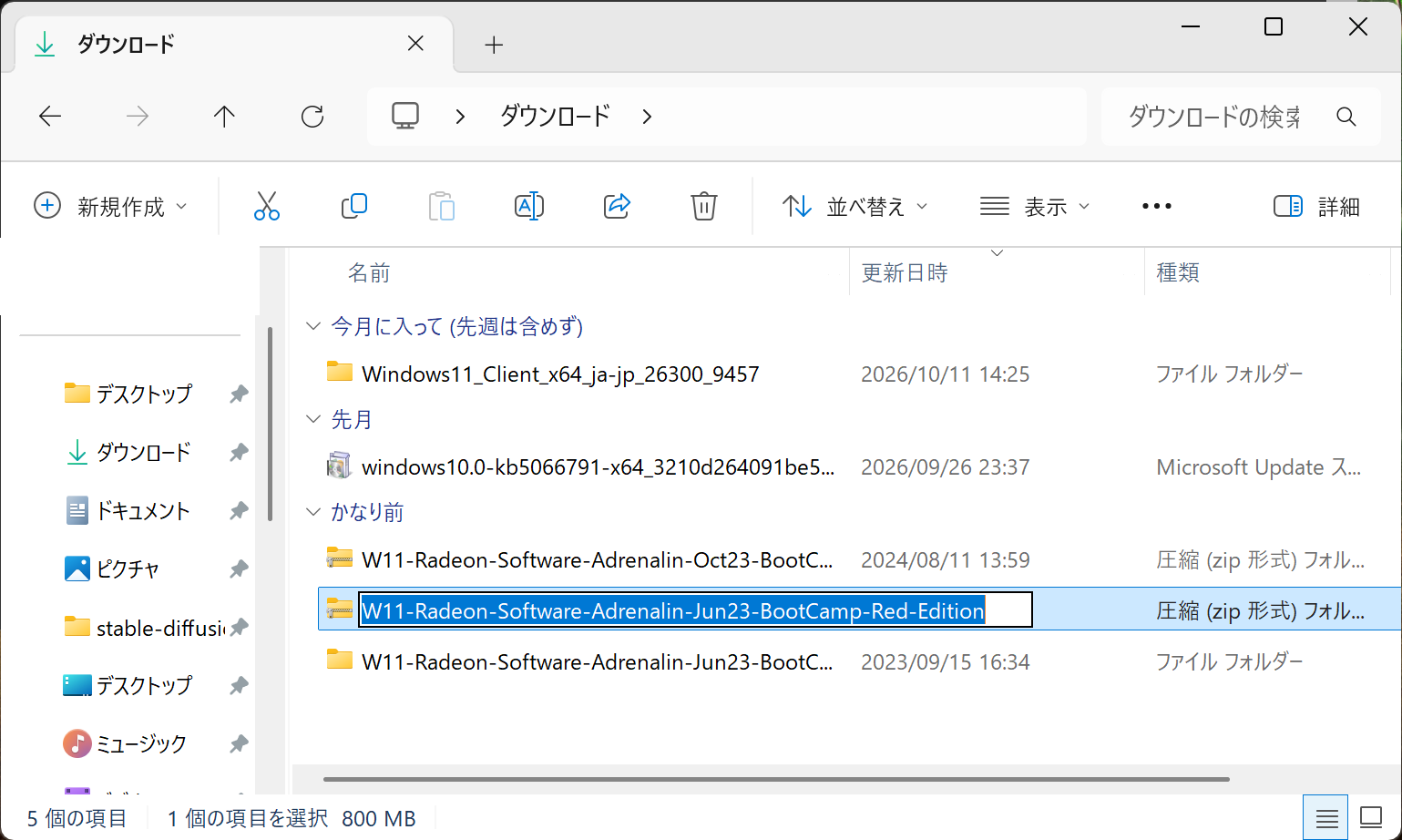Screen dimensions: 1402x840
Task: Expand chevron after ダウンロード in address bar
Action: pyautogui.click(x=647, y=117)
